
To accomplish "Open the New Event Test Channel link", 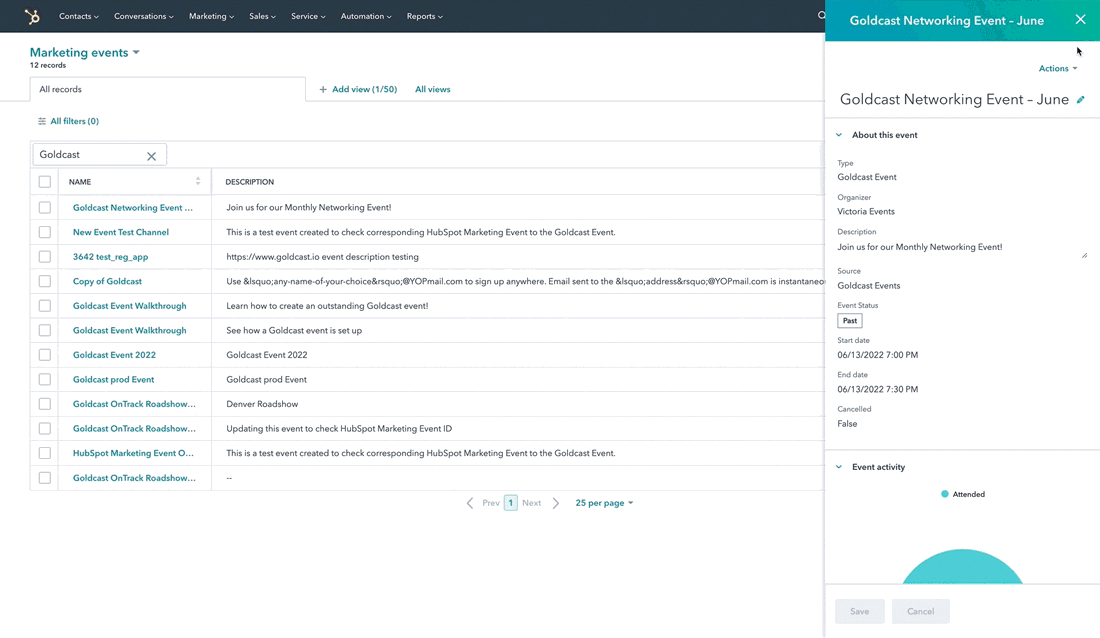I will 121,232.
